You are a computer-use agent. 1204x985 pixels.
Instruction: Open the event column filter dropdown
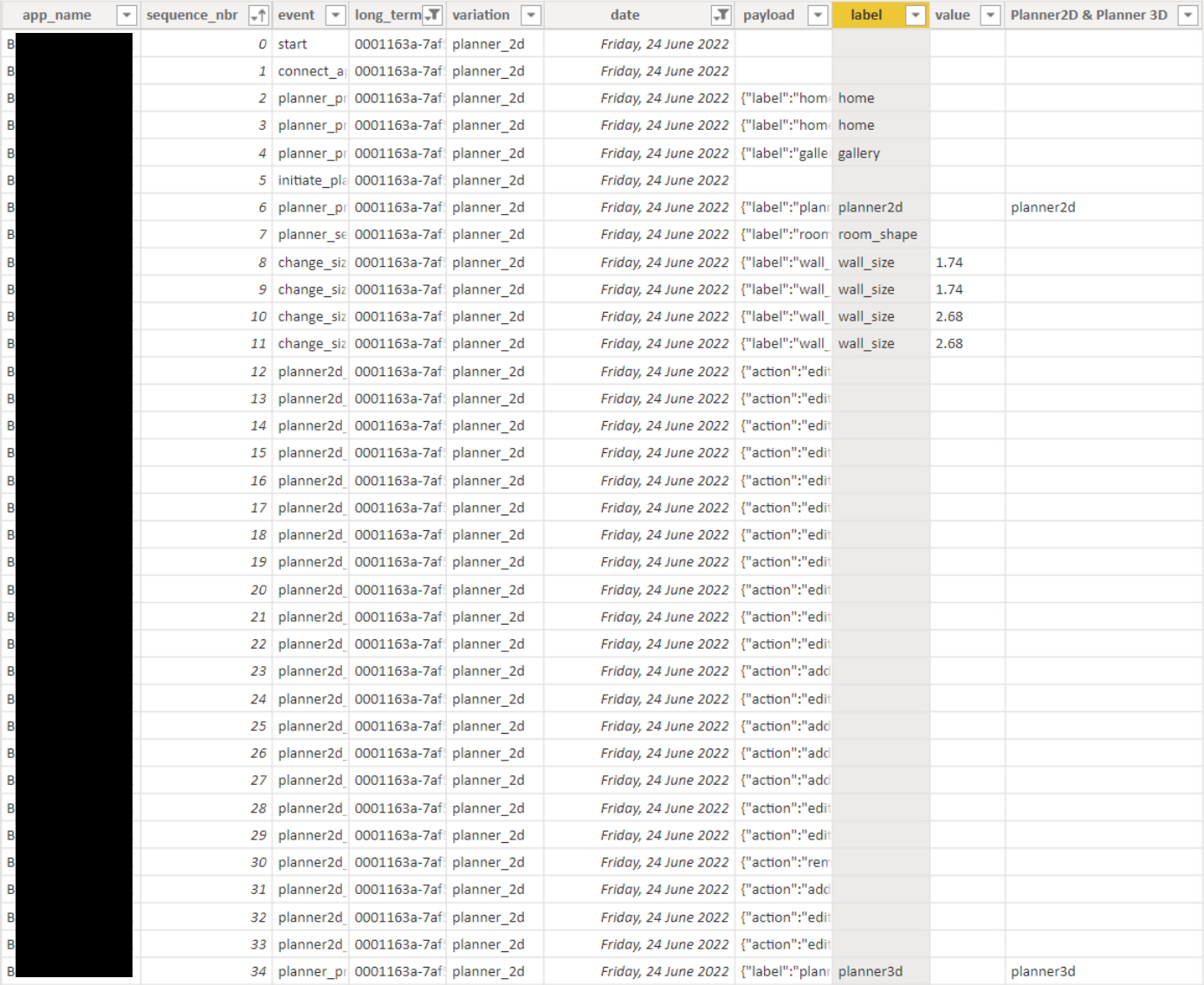click(335, 16)
